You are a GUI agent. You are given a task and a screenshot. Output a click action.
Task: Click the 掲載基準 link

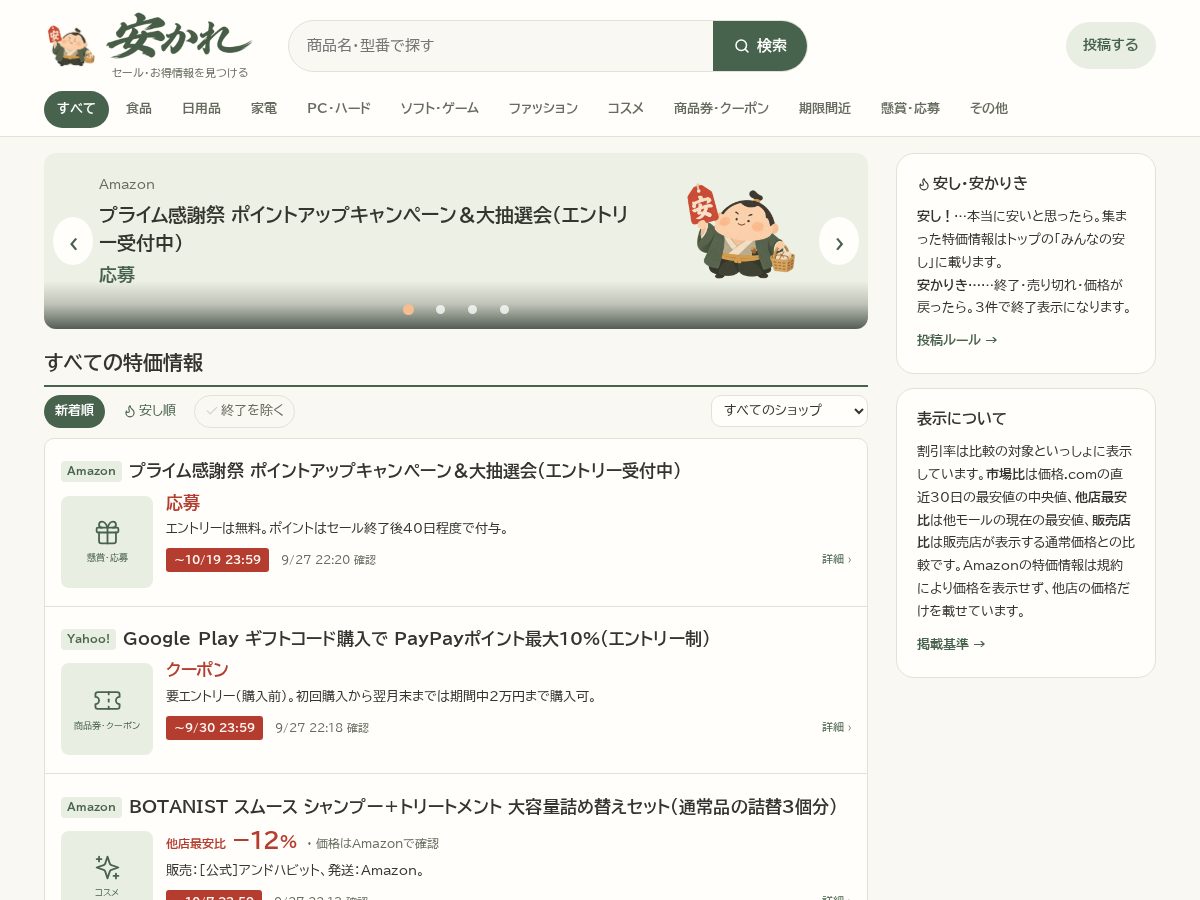[951, 644]
